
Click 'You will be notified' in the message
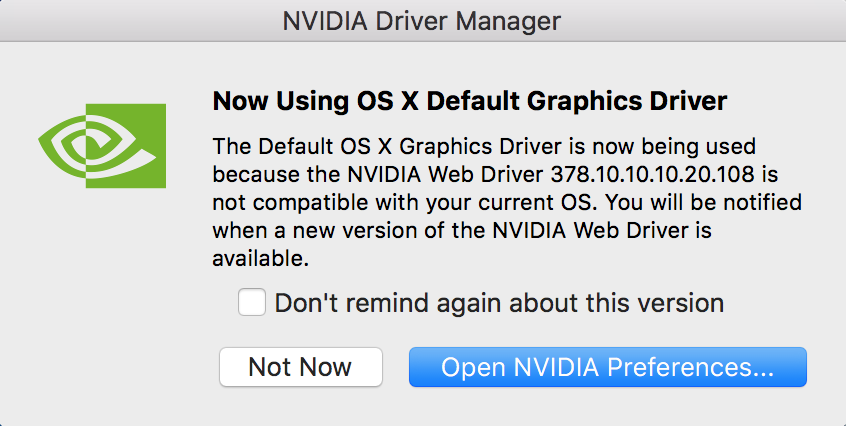click(704, 203)
